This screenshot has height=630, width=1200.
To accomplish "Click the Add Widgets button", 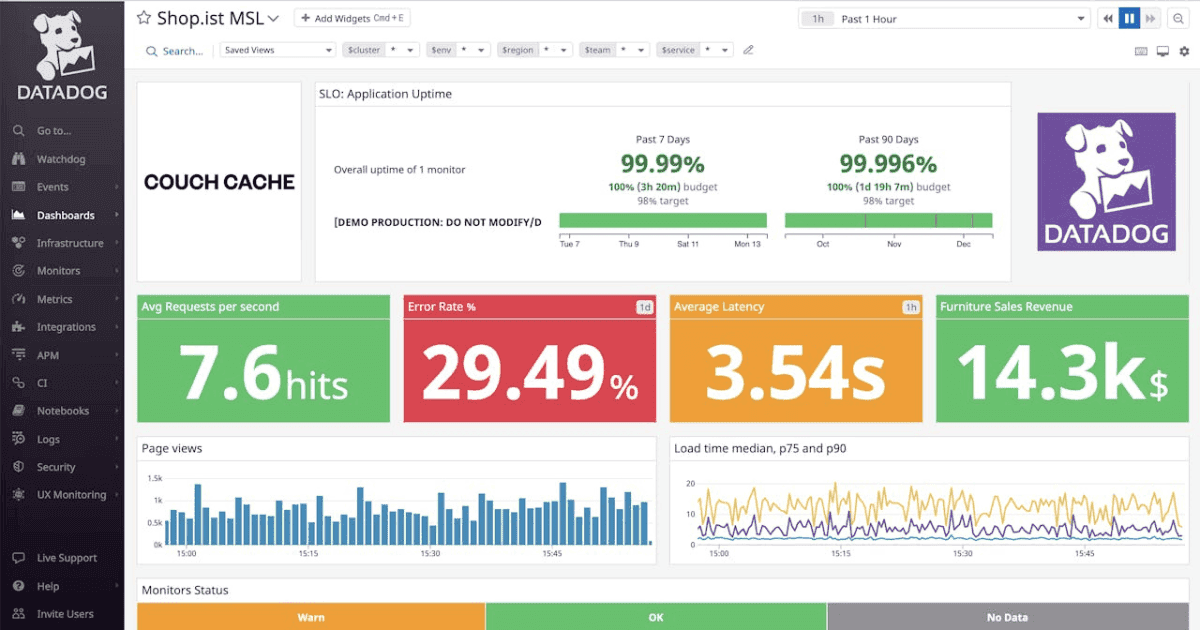I will (x=352, y=17).
